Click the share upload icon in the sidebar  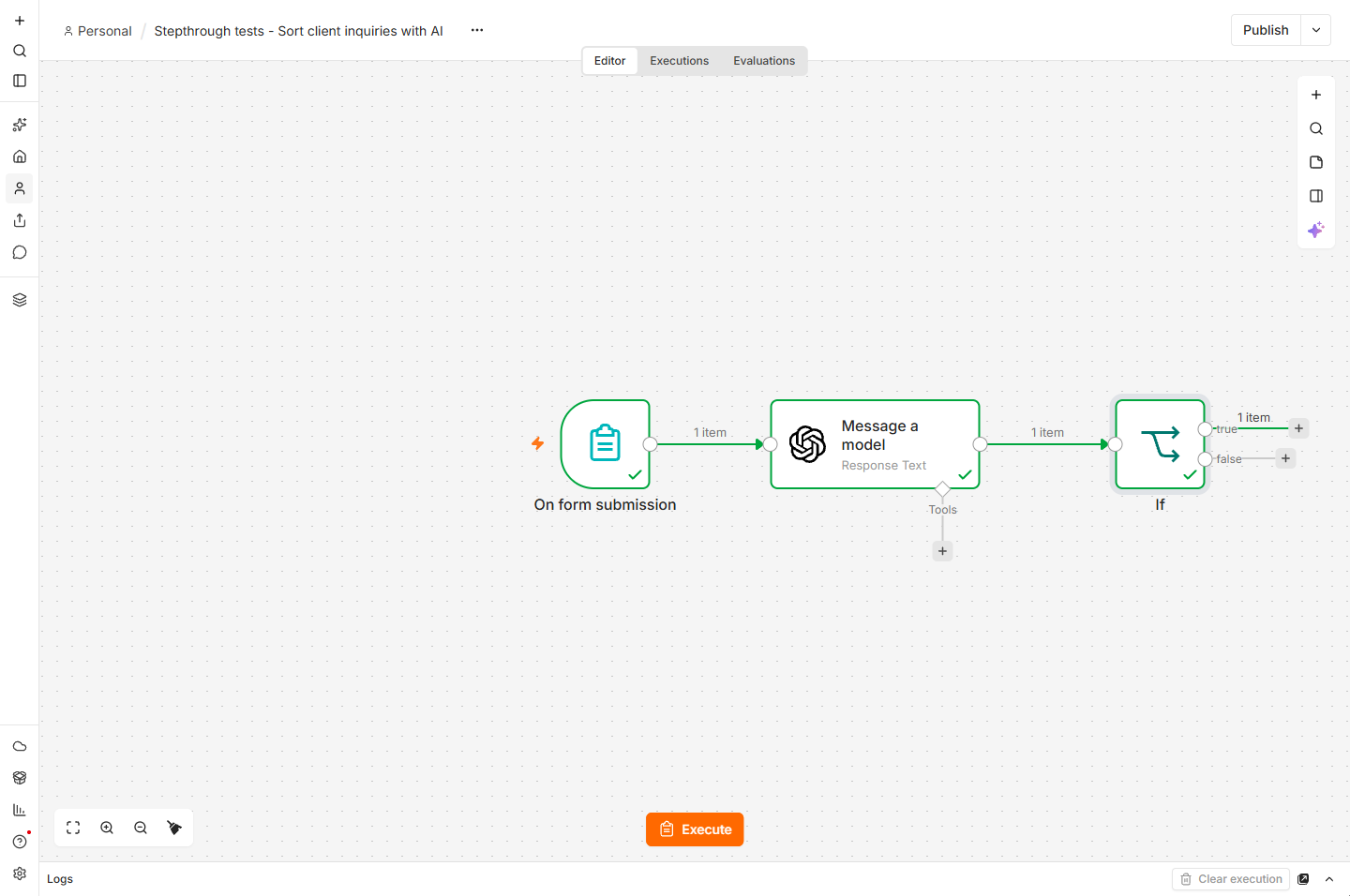[x=20, y=220]
